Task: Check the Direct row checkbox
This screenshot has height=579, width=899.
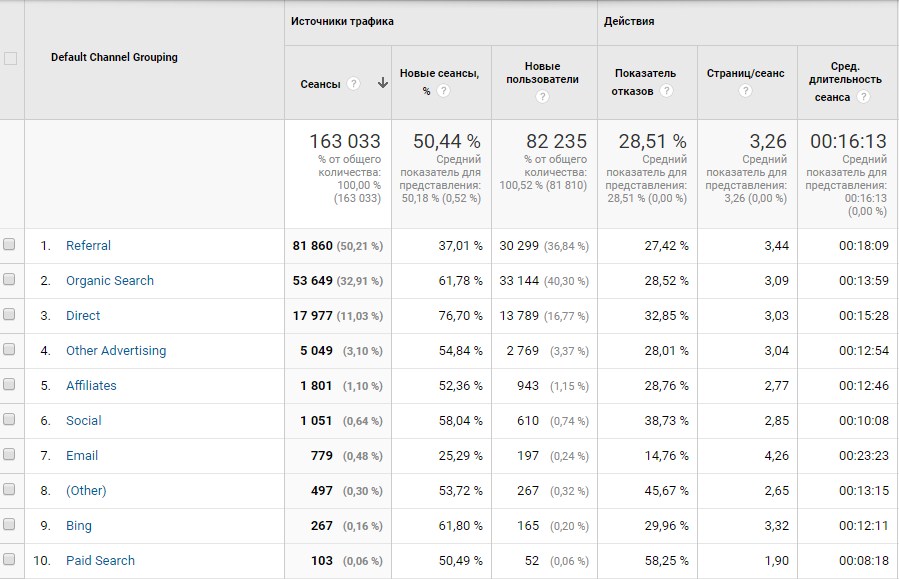Action: pyautogui.click(x=9, y=315)
